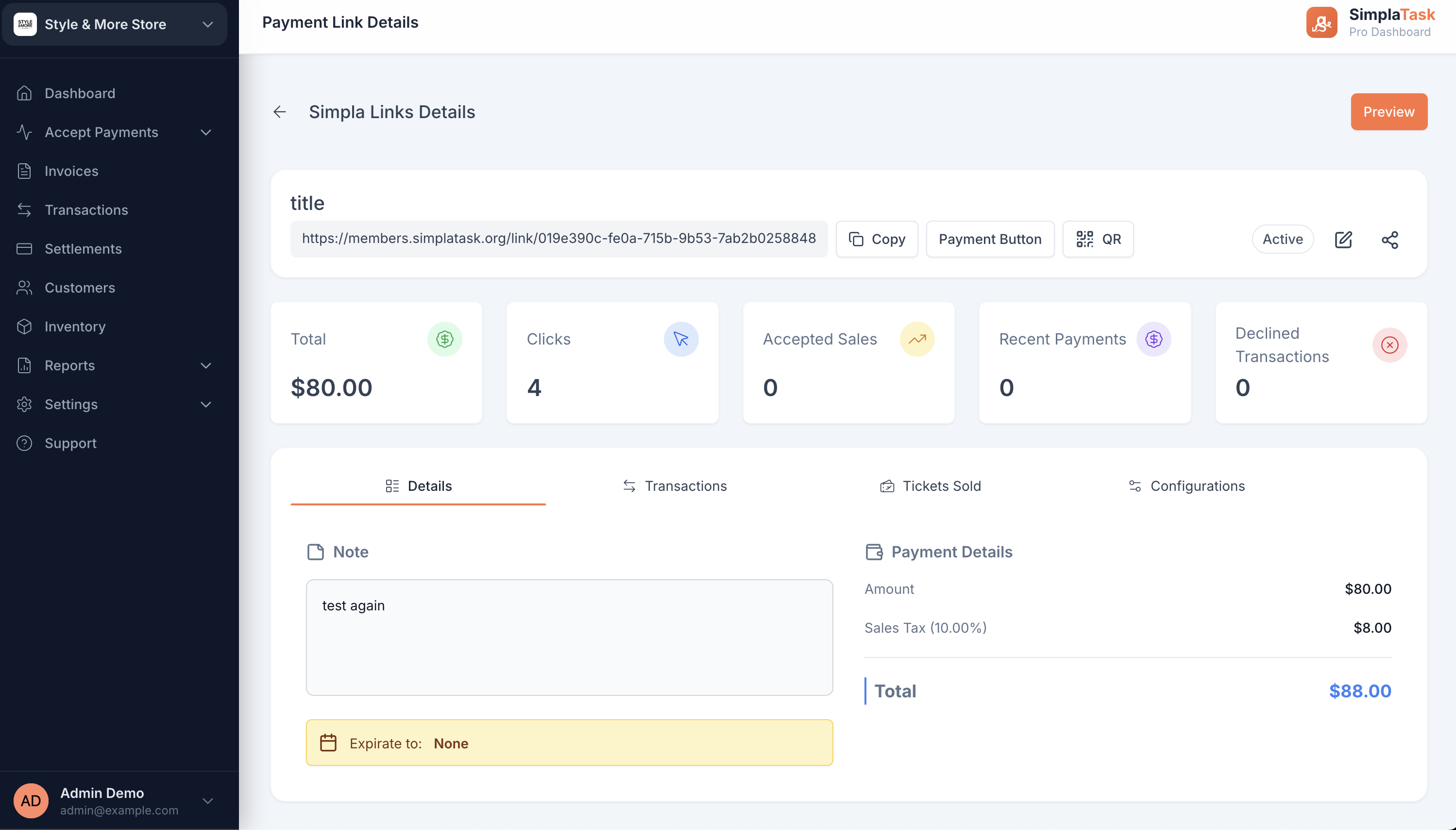
Task: Click the SimplaTask logo icon
Action: click(x=1321, y=22)
